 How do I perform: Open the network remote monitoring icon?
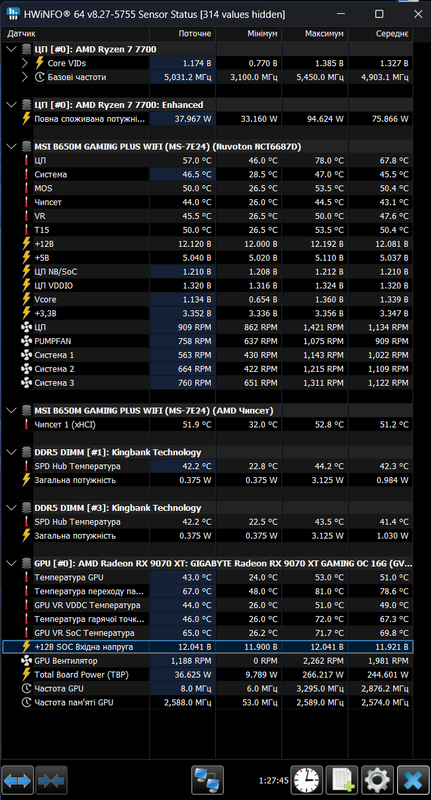tap(208, 780)
